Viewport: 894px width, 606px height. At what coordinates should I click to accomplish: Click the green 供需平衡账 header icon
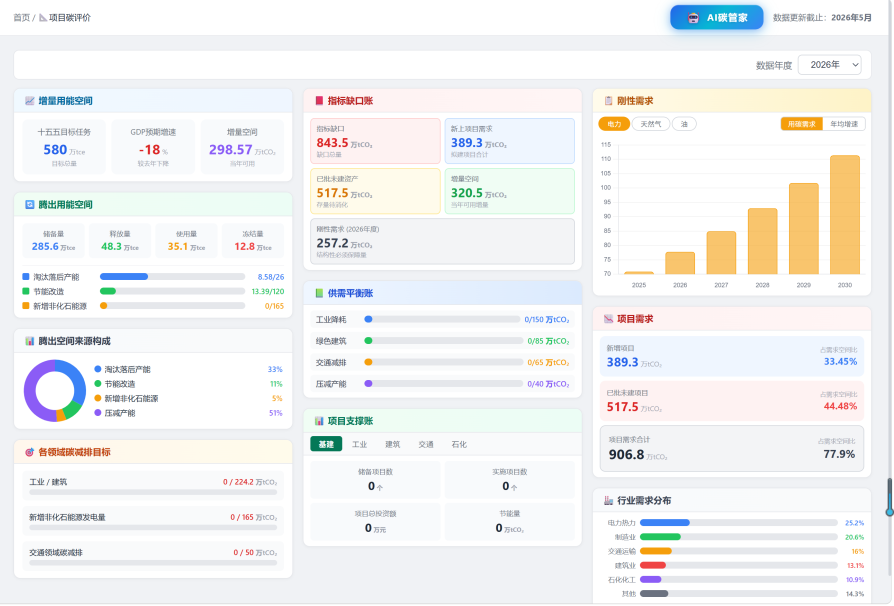coord(319,293)
